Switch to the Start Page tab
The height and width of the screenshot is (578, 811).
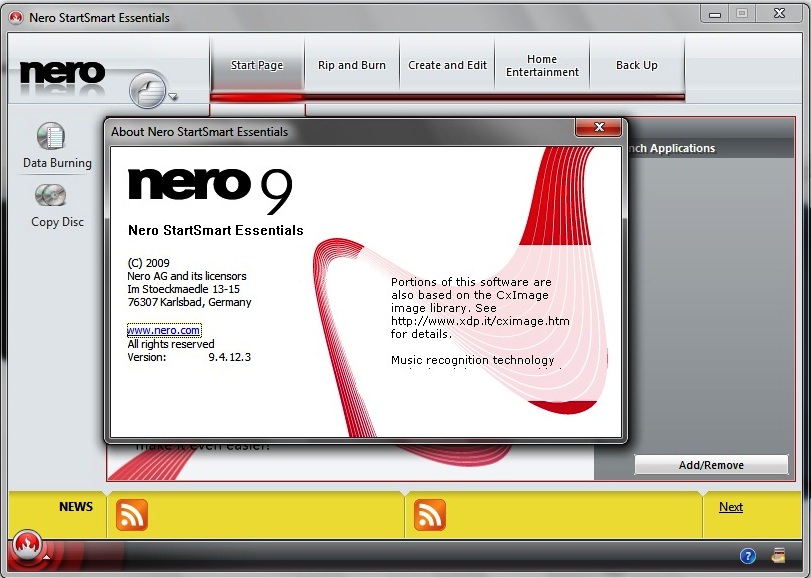[257, 65]
